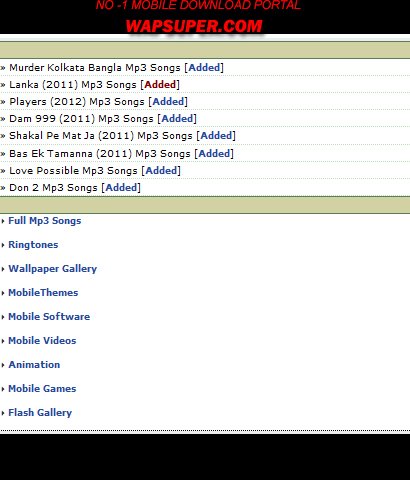
Task: Open Shakal Pe Mat Ja Added link
Action: tap(216, 136)
